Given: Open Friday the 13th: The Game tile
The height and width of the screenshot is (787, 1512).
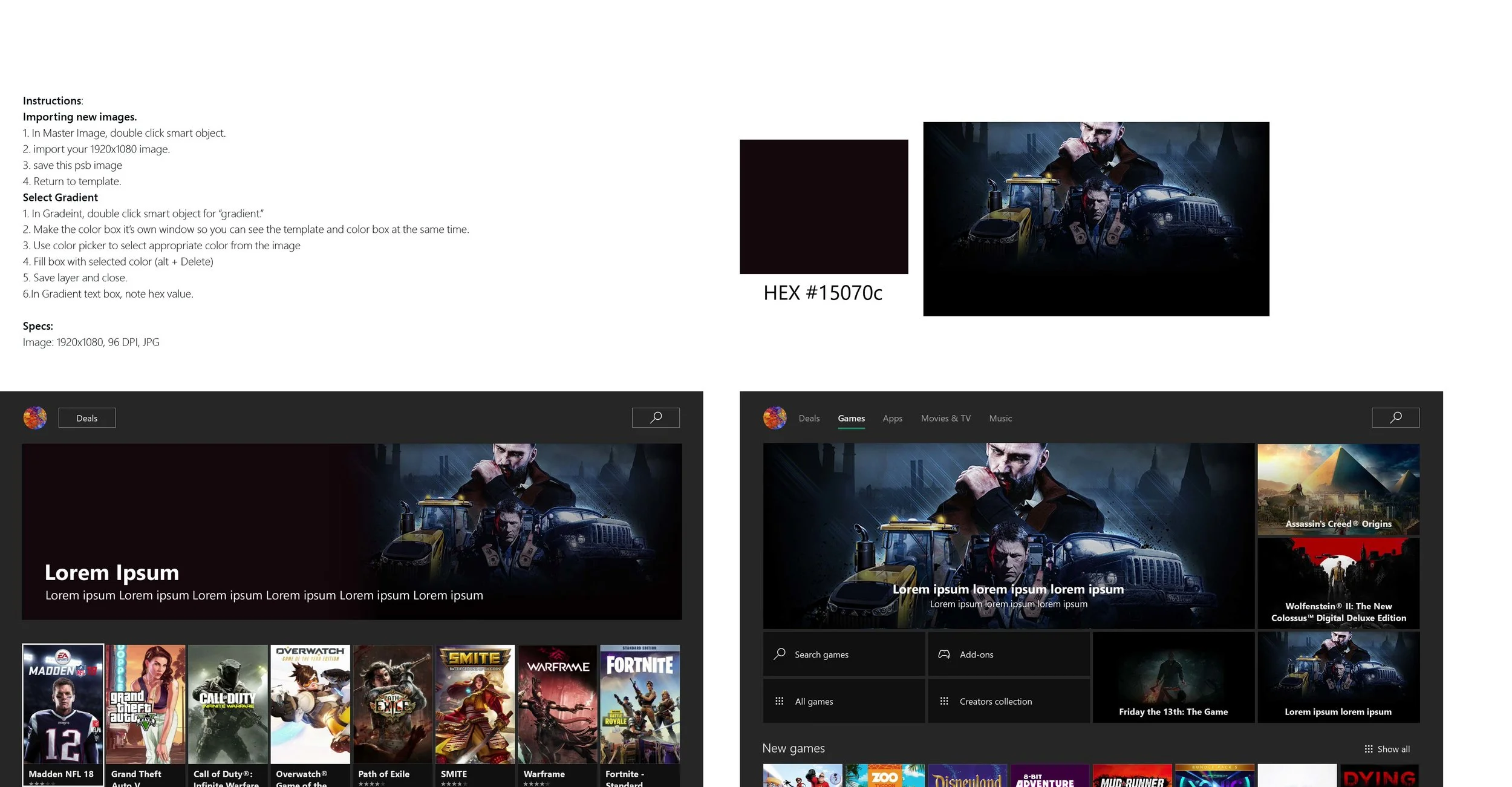Looking at the screenshot, I should (x=1173, y=678).
